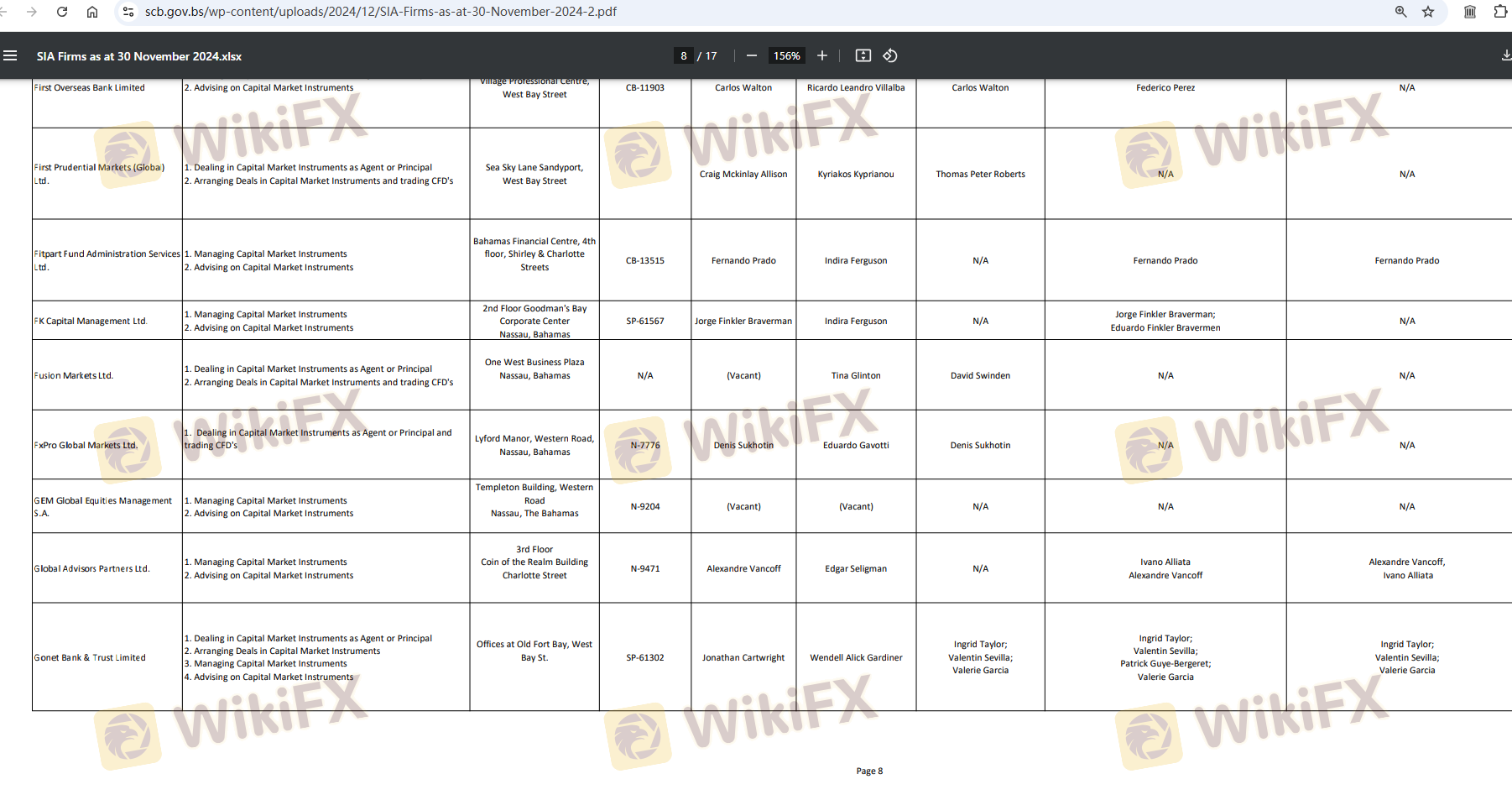This screenshot has width=1512, height=800.
Task: View site information icon in address bar
Action: click(x=128, y=12)
